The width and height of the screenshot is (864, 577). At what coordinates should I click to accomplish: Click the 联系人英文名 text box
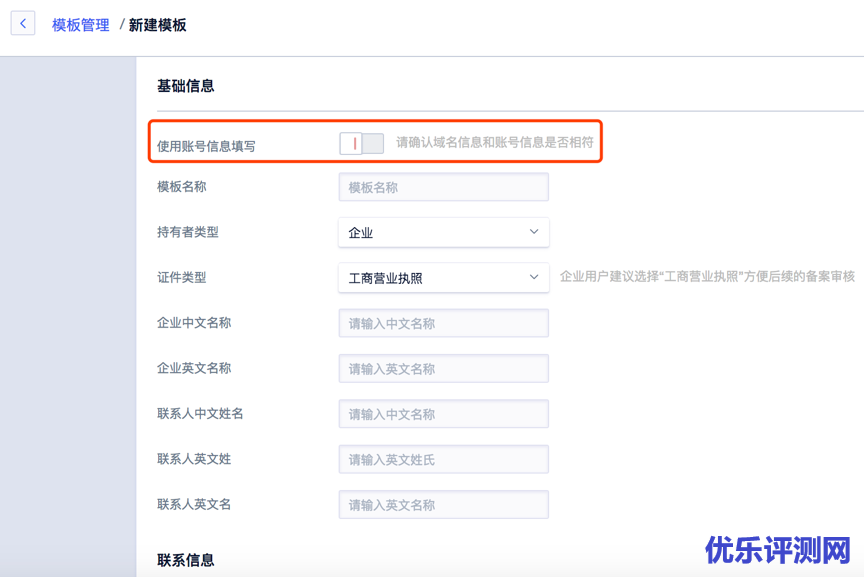click(443, 505)
